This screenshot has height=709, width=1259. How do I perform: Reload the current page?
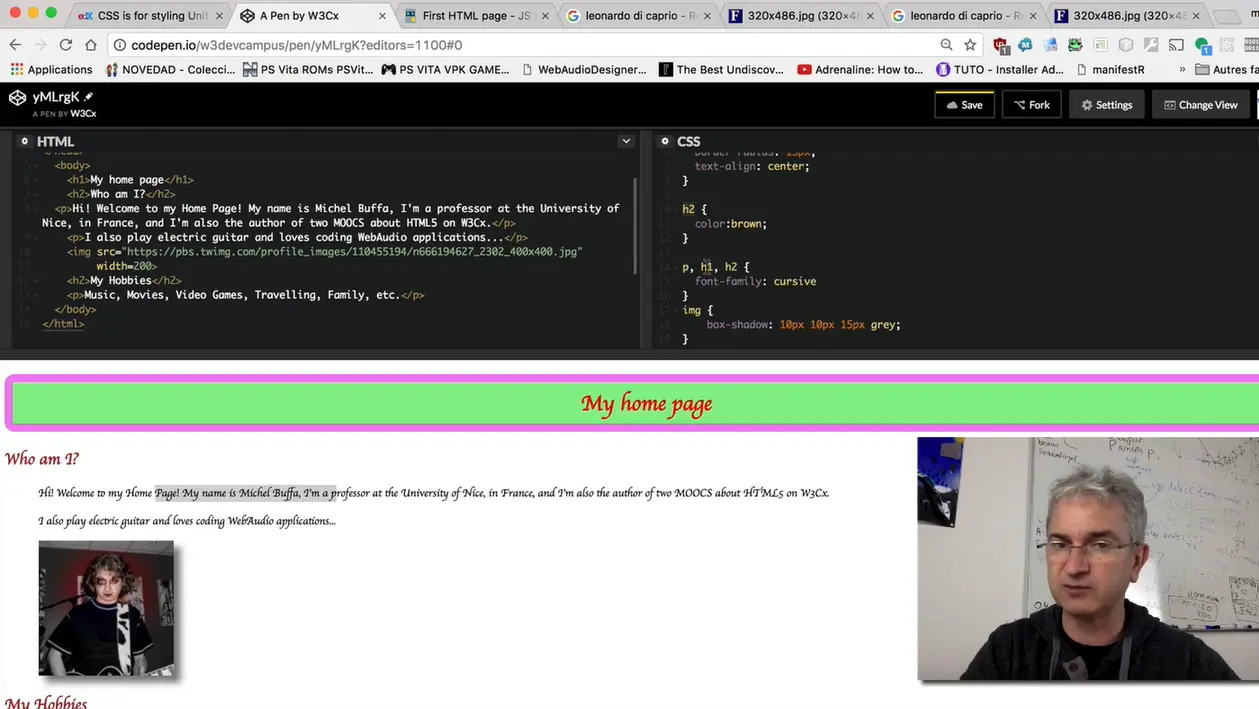point(66,45)
